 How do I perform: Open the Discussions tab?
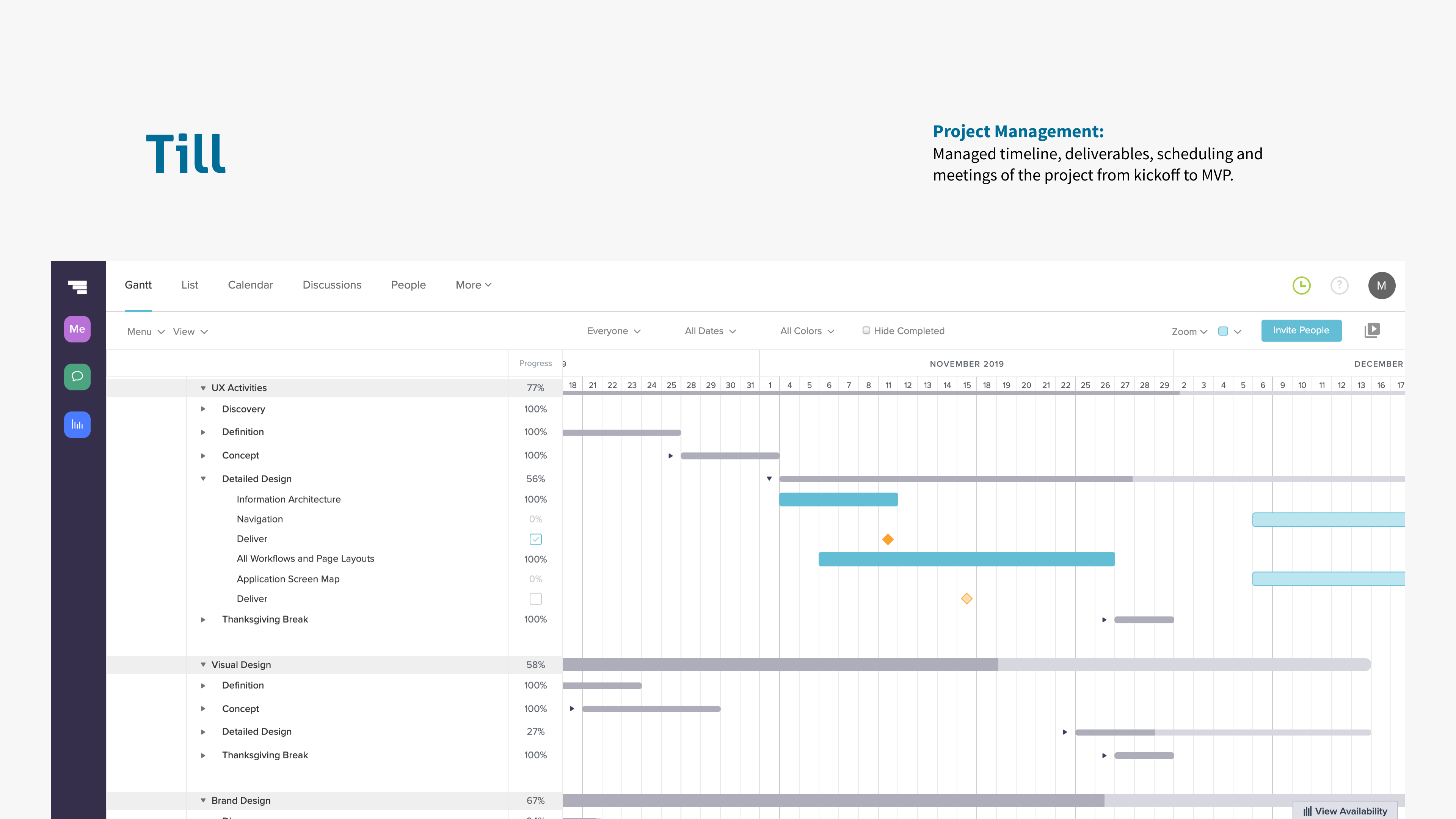point(332,285)
